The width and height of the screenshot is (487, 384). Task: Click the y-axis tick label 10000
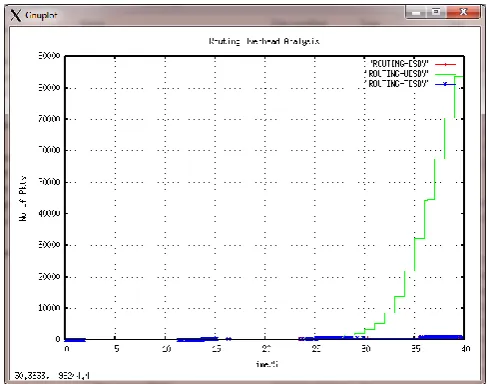click(49, 308)
